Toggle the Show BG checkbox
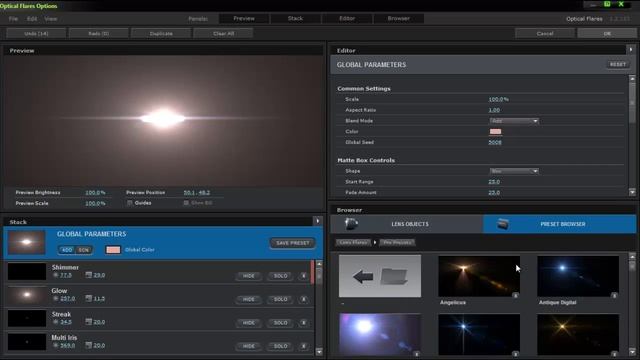Image resolution: width=640 pixels, height=360 pixels. (186, 203)
